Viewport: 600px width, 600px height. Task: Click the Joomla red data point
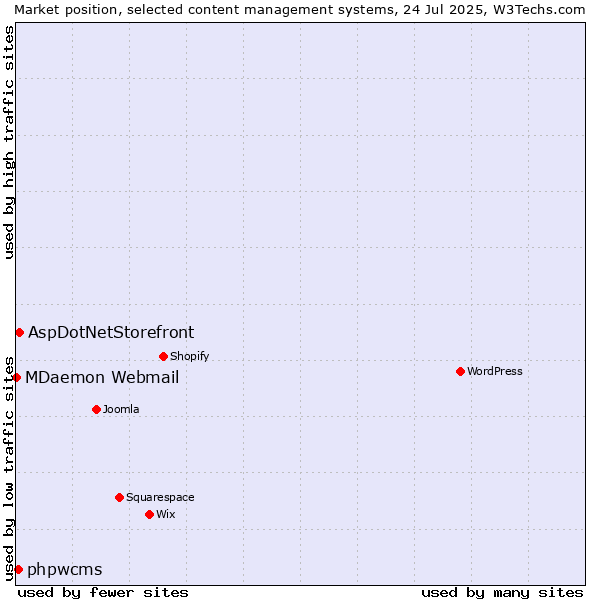[x=96, y=409]
